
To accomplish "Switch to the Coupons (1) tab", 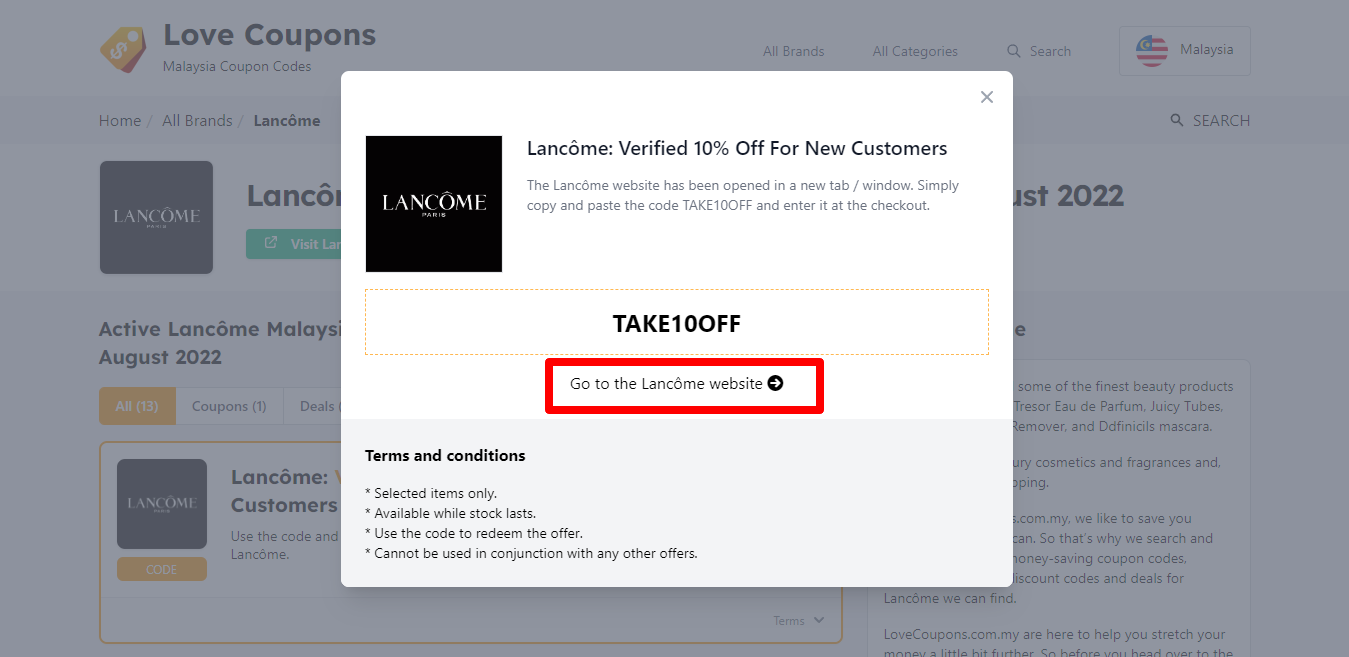I will [x=228, y=406].
